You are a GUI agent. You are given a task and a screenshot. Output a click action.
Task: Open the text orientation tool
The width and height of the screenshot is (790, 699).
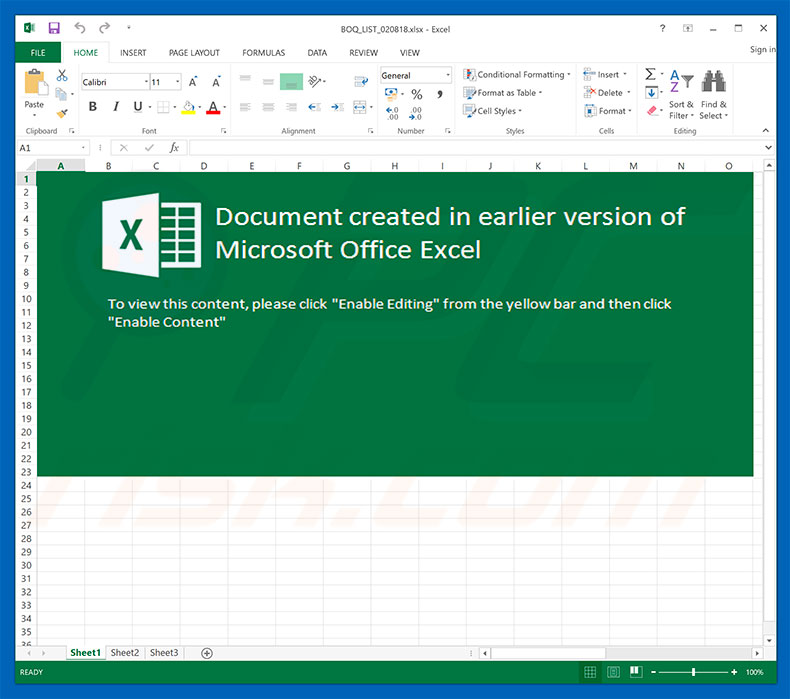pyautogui.click(x=315, y=81)
